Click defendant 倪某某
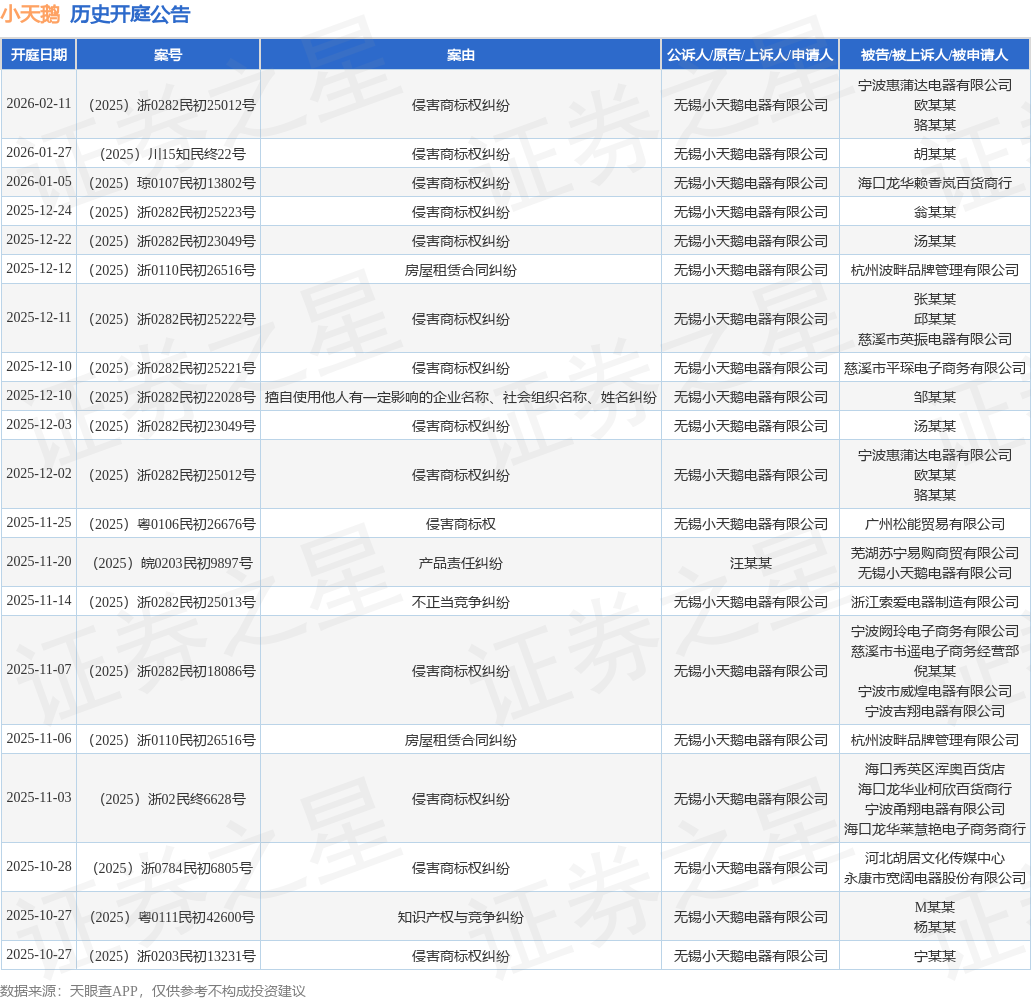The image size is (1031, 1000). [x=934, y=671]
